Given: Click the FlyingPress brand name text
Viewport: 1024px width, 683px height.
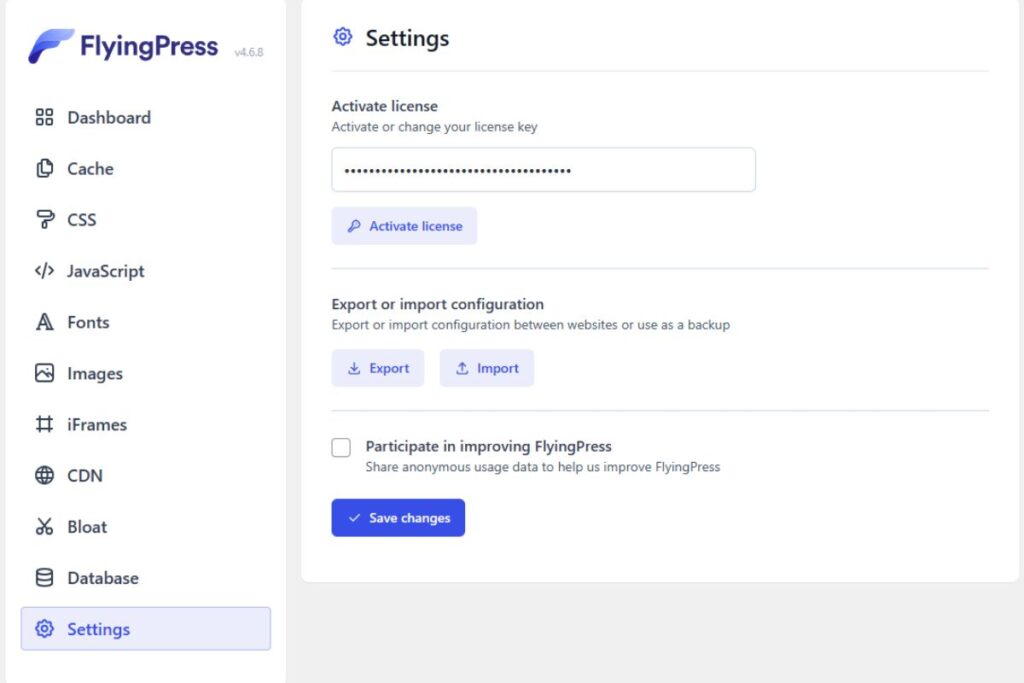Looking at the screenshot, I should click(149, 47).
